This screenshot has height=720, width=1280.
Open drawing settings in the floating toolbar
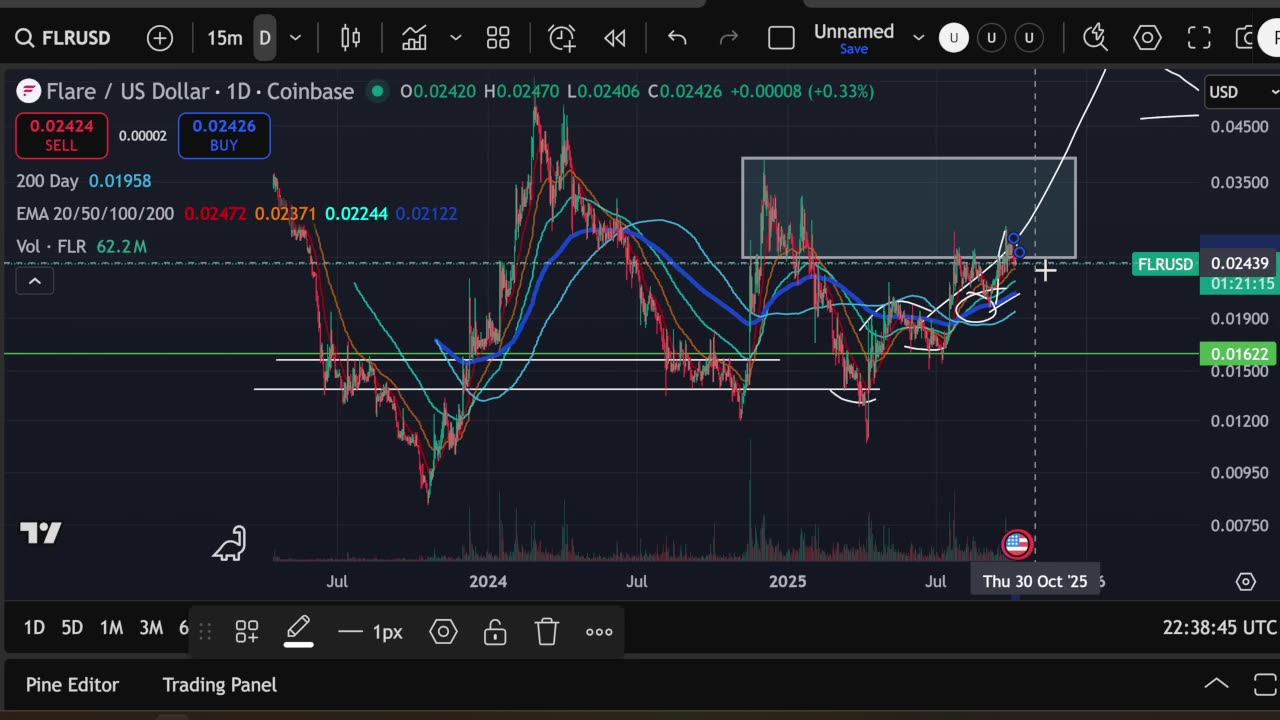(x=443, y=631)
